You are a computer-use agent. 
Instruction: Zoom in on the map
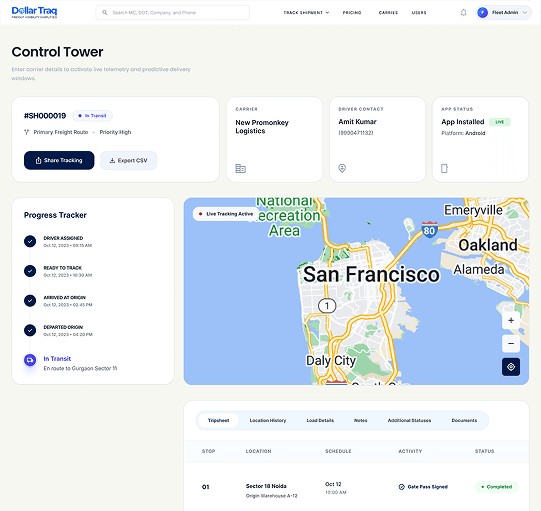511,320
